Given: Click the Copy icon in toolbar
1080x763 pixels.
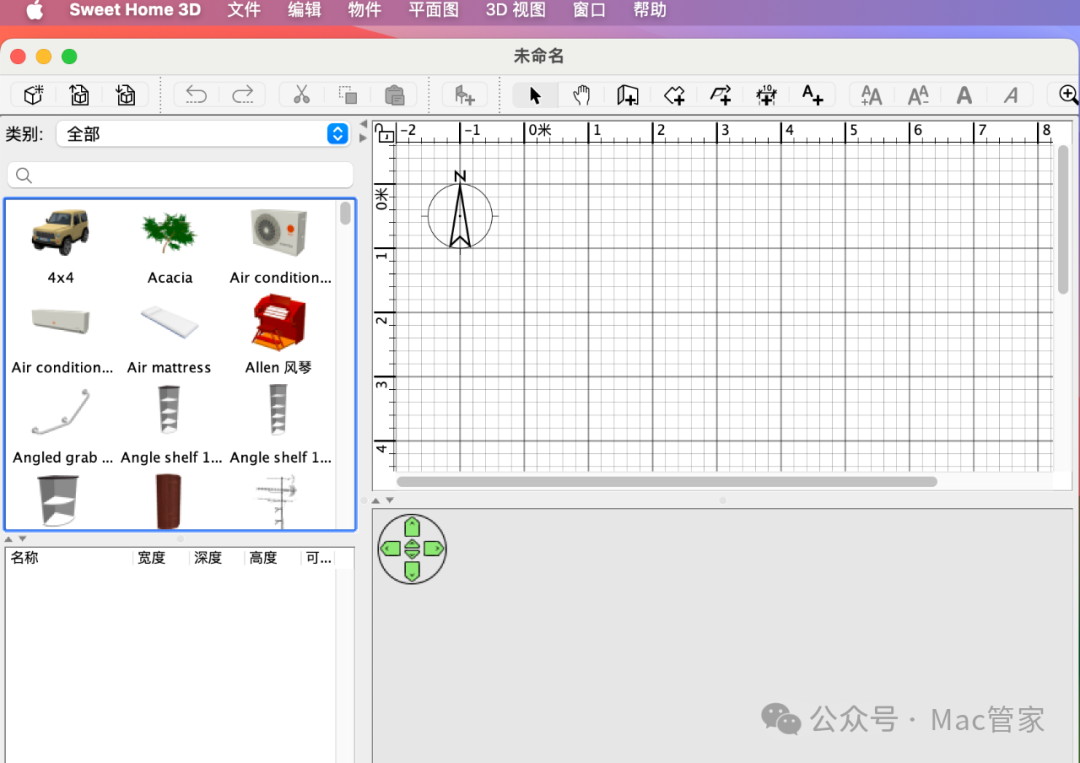Looking at the screenshot, I should point(348,95).
